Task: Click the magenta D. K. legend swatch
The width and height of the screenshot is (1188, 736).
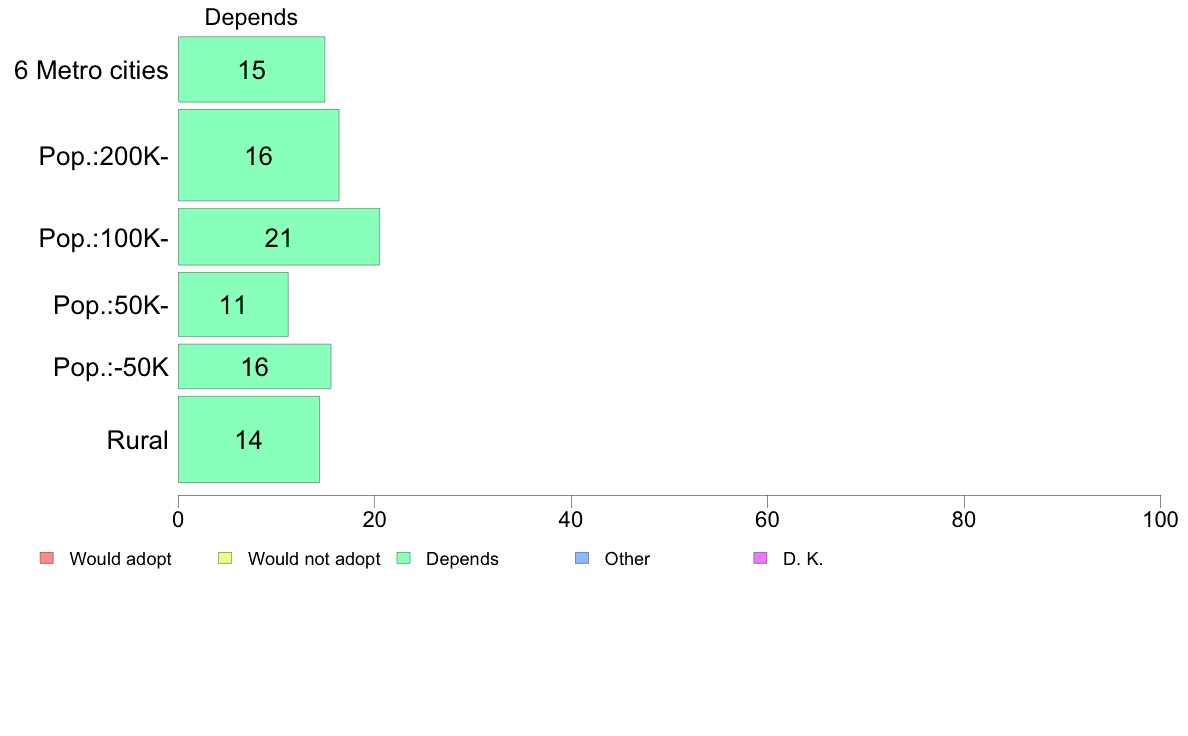Action: (760, 559)
